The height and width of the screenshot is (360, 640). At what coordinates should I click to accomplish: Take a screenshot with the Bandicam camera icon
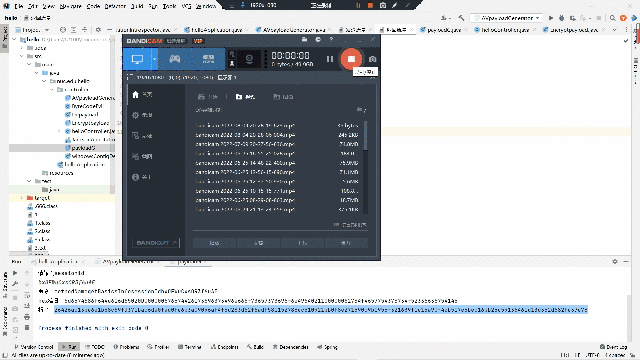(372, 59)
